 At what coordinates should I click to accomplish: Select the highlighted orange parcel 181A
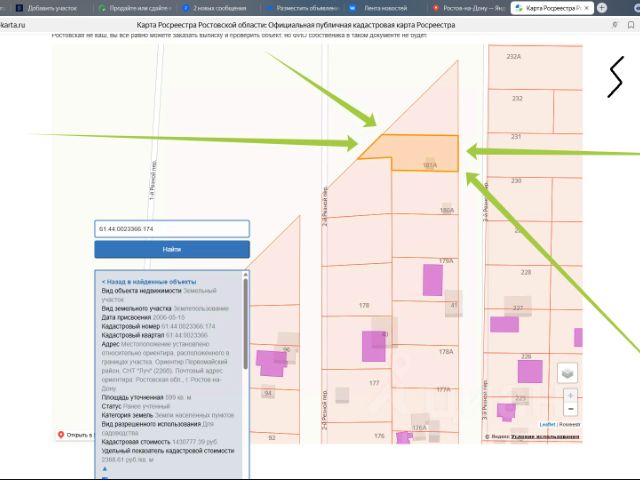point(420,151)
